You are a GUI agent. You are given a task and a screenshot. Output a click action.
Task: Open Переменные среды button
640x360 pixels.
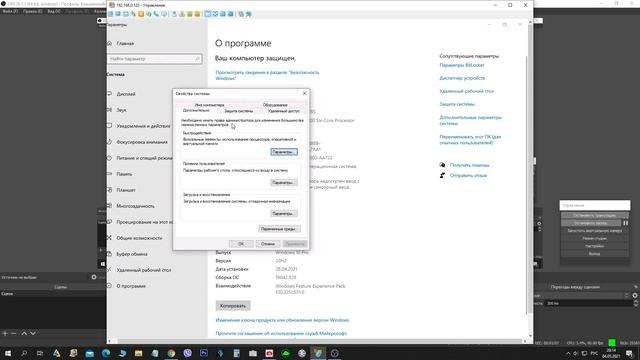279,229
